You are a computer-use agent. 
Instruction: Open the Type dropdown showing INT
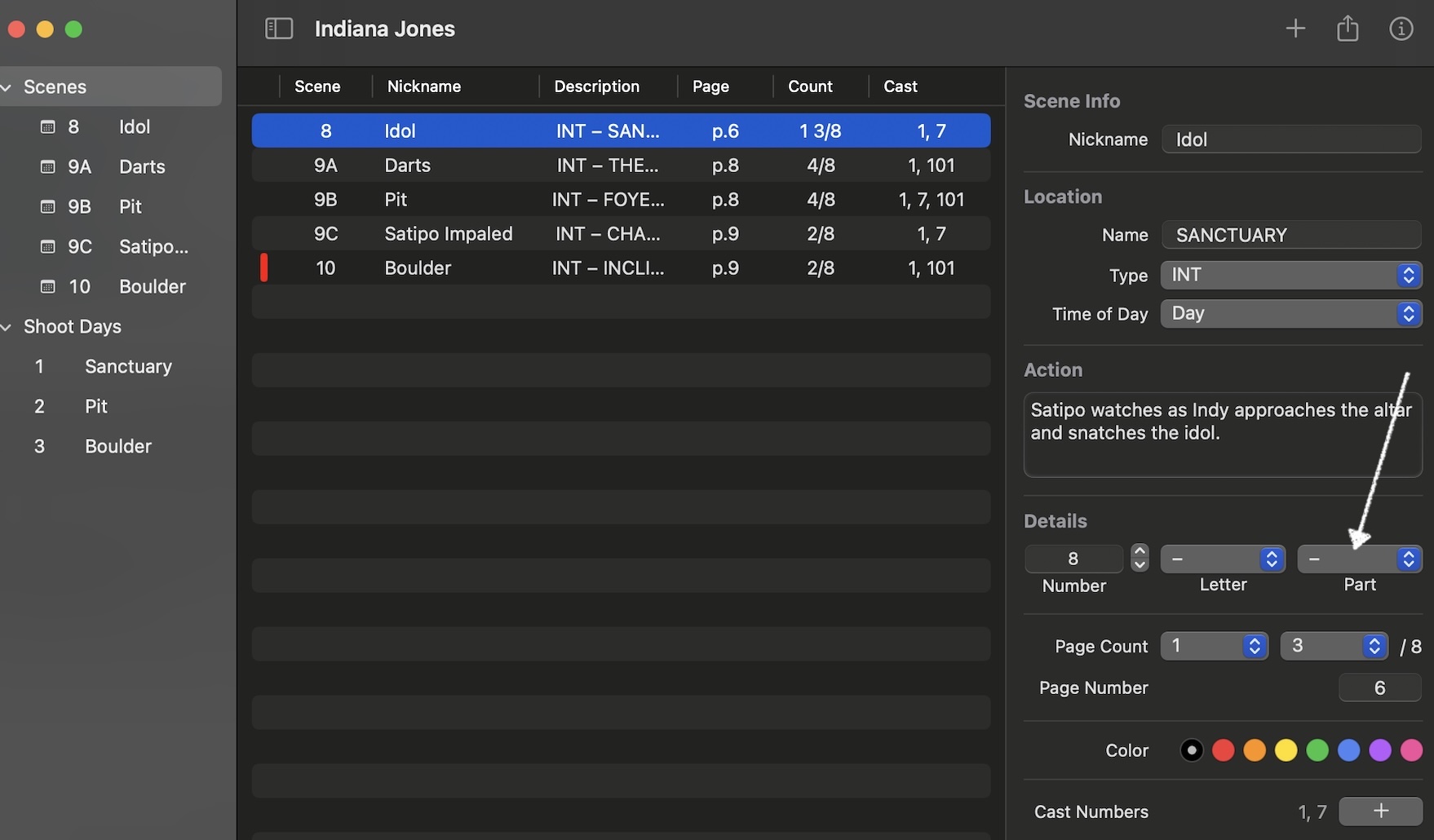coord(1291,275)
